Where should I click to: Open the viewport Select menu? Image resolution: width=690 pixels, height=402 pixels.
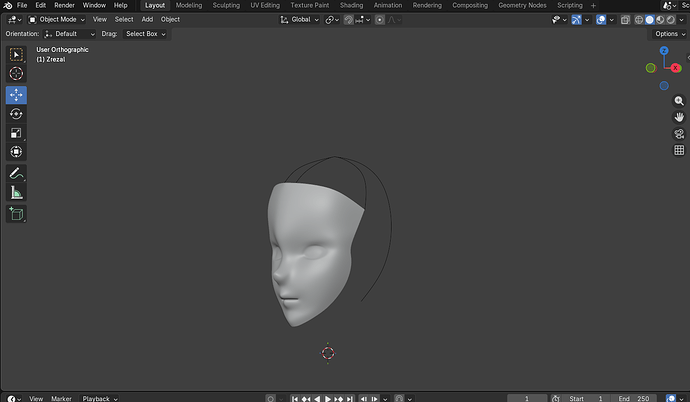tap(124, 20)
